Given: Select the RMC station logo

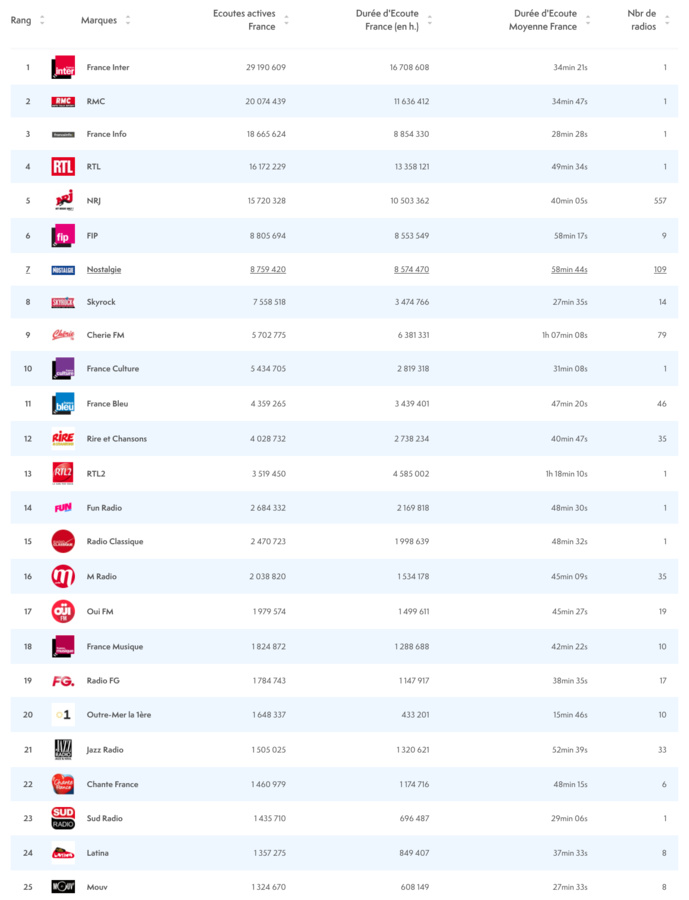Looking at the screenshot, I should click(62, 100).
